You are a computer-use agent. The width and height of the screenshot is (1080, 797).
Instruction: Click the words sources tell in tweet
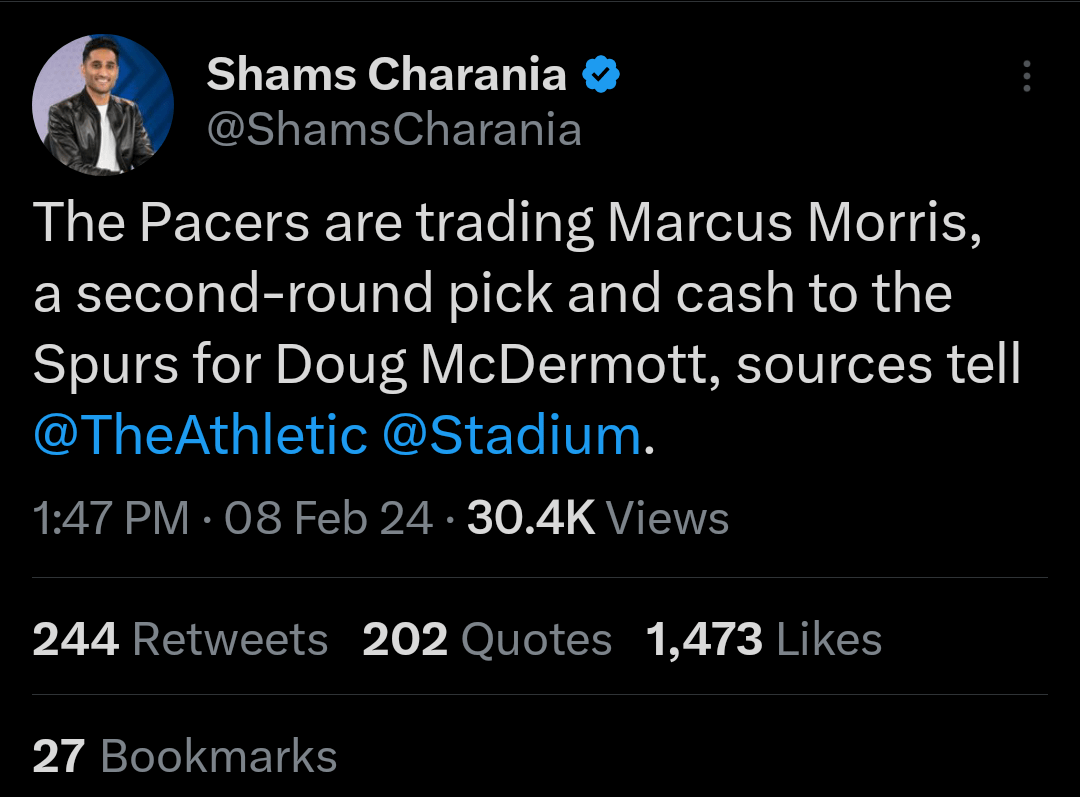click(878, 367)
